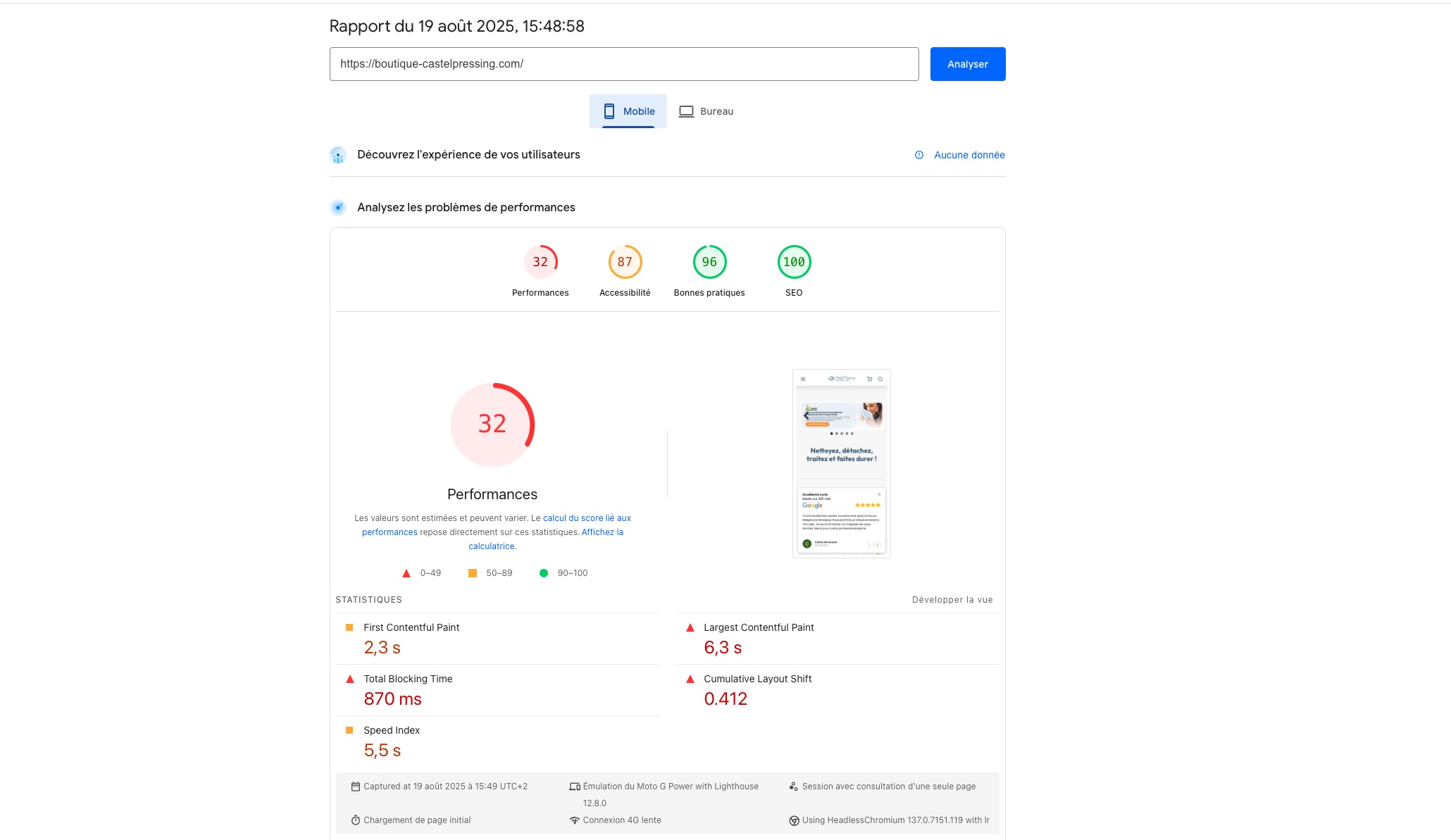Click the 6,3 s metric value

point(723,648)
